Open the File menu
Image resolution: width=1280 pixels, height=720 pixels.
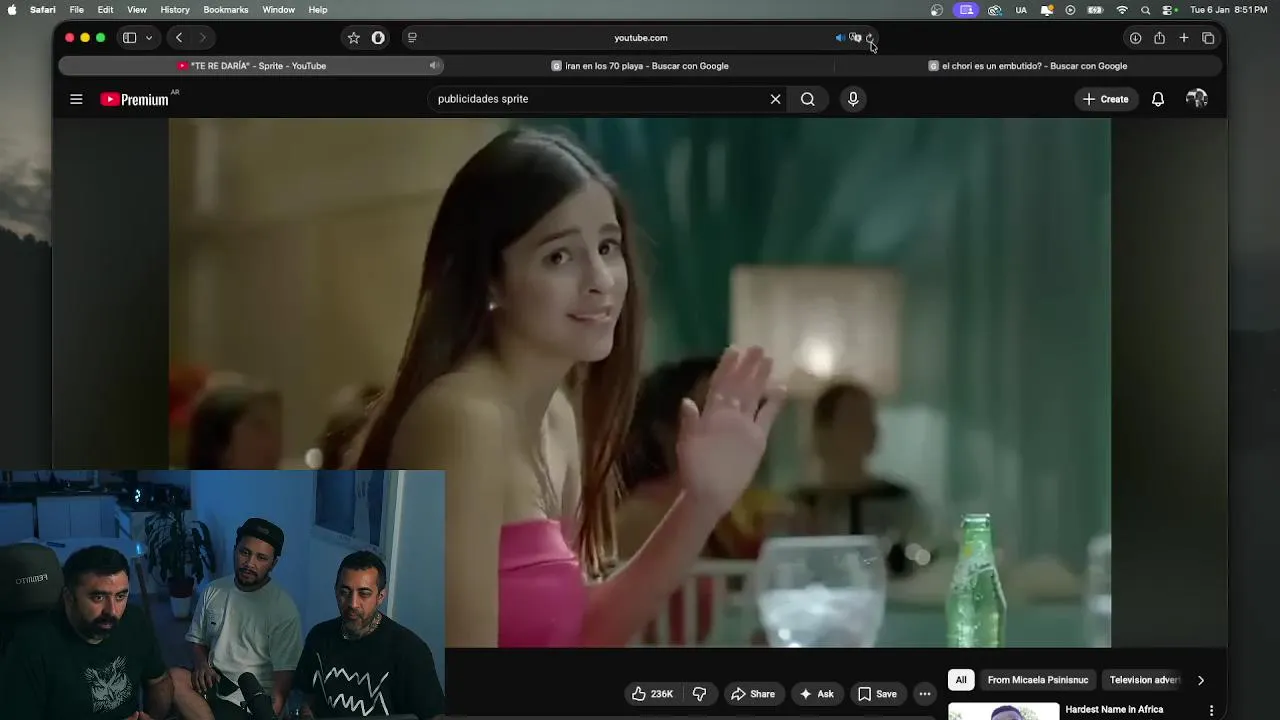(x=77, y=10)
